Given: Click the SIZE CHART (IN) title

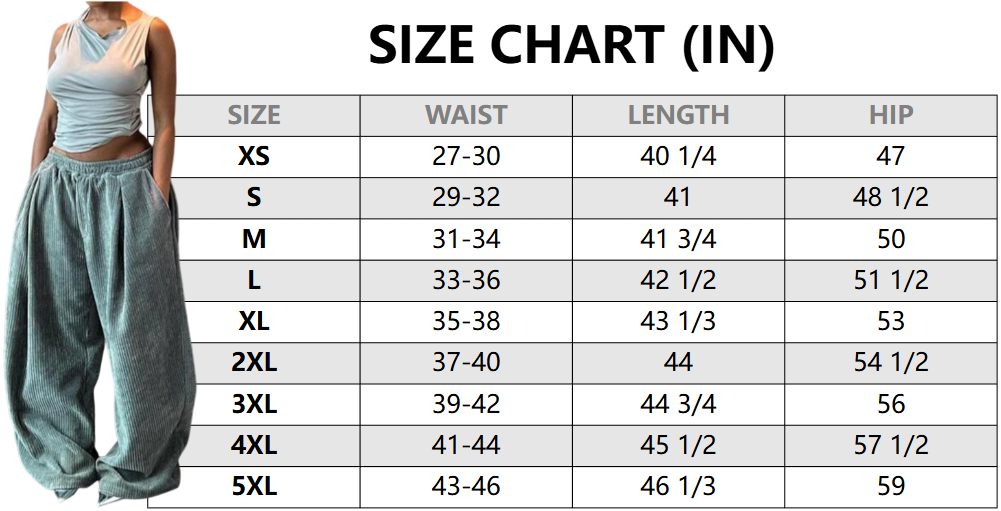Looking at the screenshot, I should pos(571,44).
